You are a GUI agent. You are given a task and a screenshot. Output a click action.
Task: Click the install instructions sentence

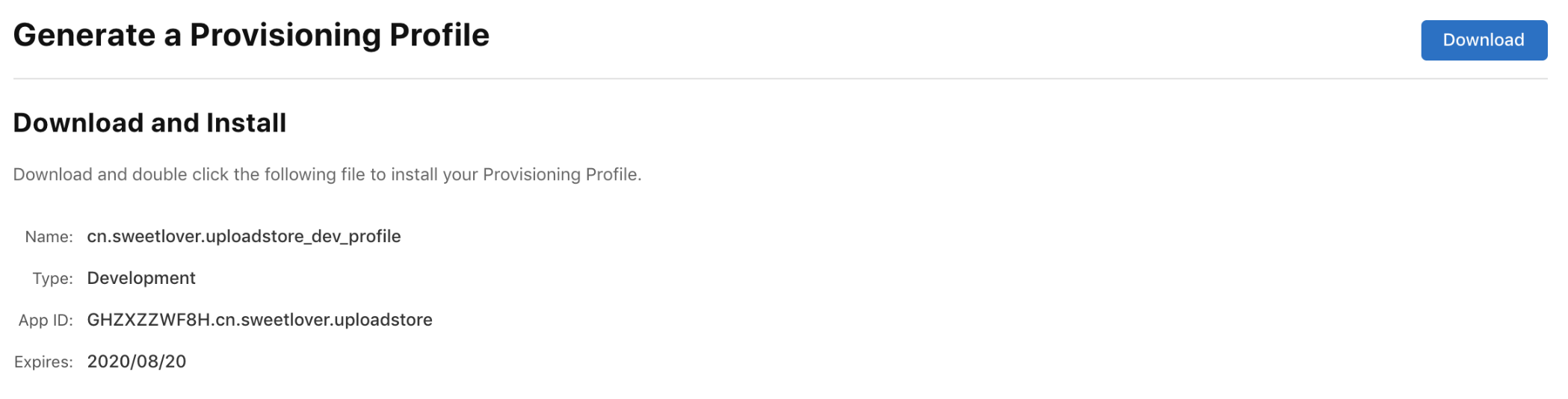[327, 174]
